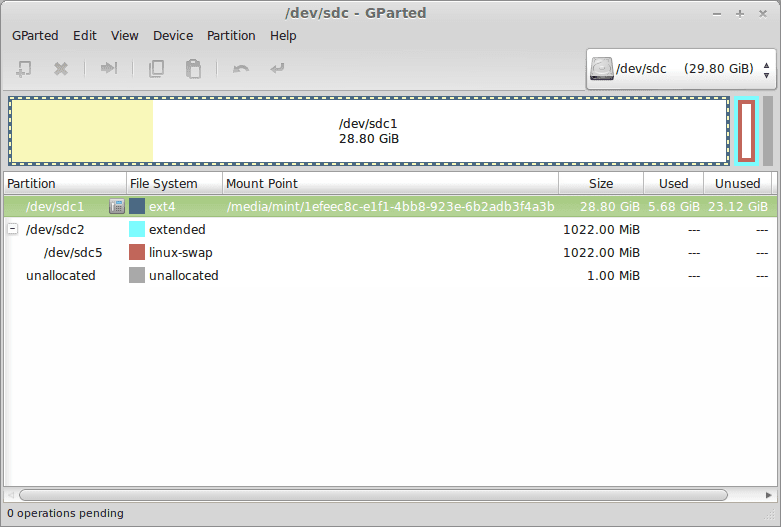Click the 23.12 GiB unused cell
Screen dimensions: 781x527
738,206
